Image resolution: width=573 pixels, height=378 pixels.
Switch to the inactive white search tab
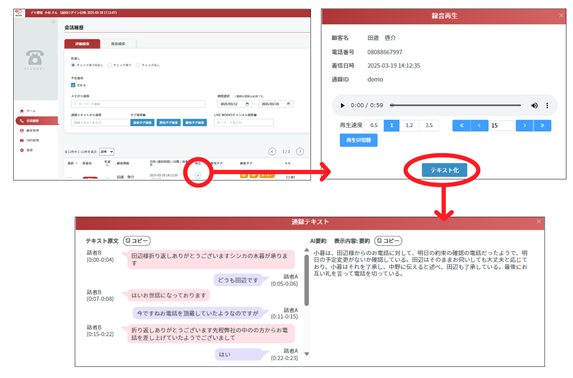pos(118,44)
